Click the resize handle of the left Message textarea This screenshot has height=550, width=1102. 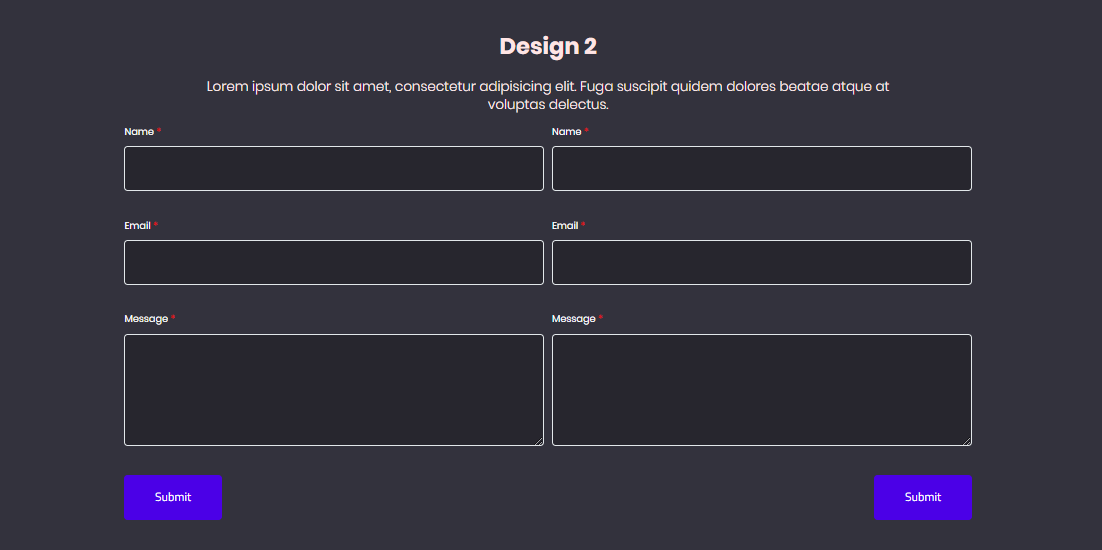pos(539,441)
